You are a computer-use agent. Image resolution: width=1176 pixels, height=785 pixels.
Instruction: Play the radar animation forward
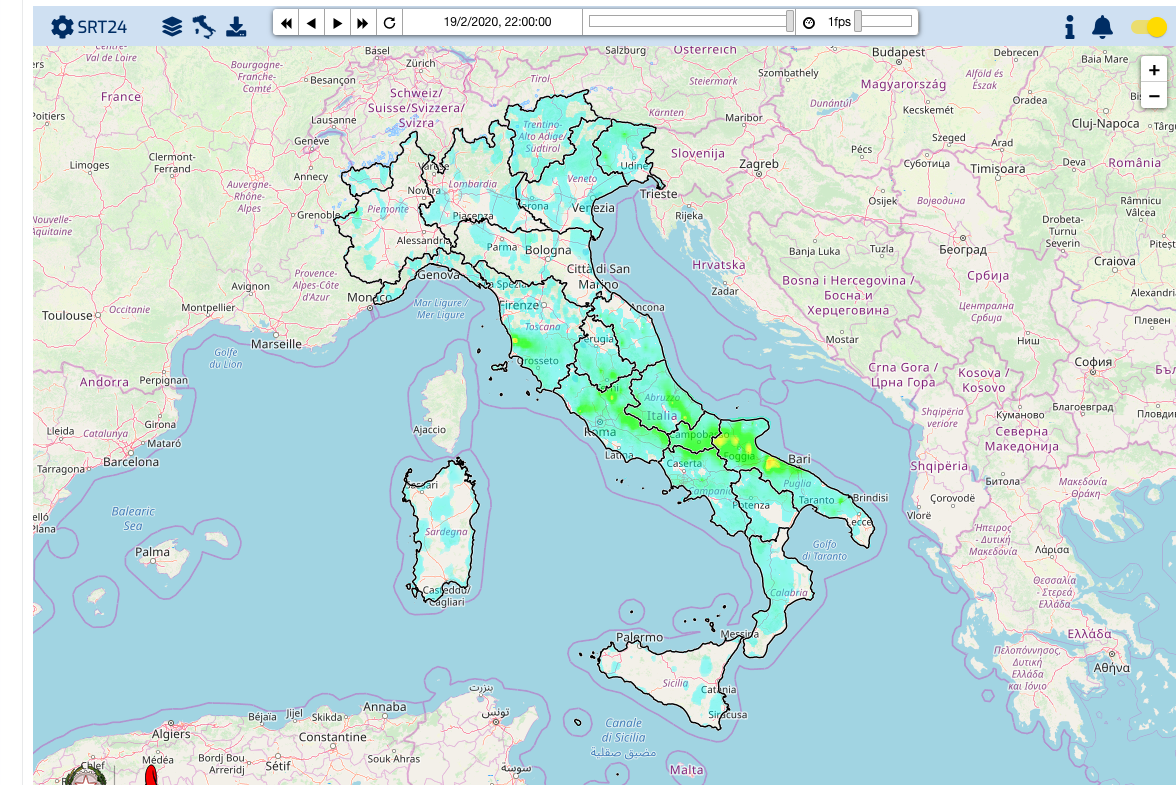point(338,22)
